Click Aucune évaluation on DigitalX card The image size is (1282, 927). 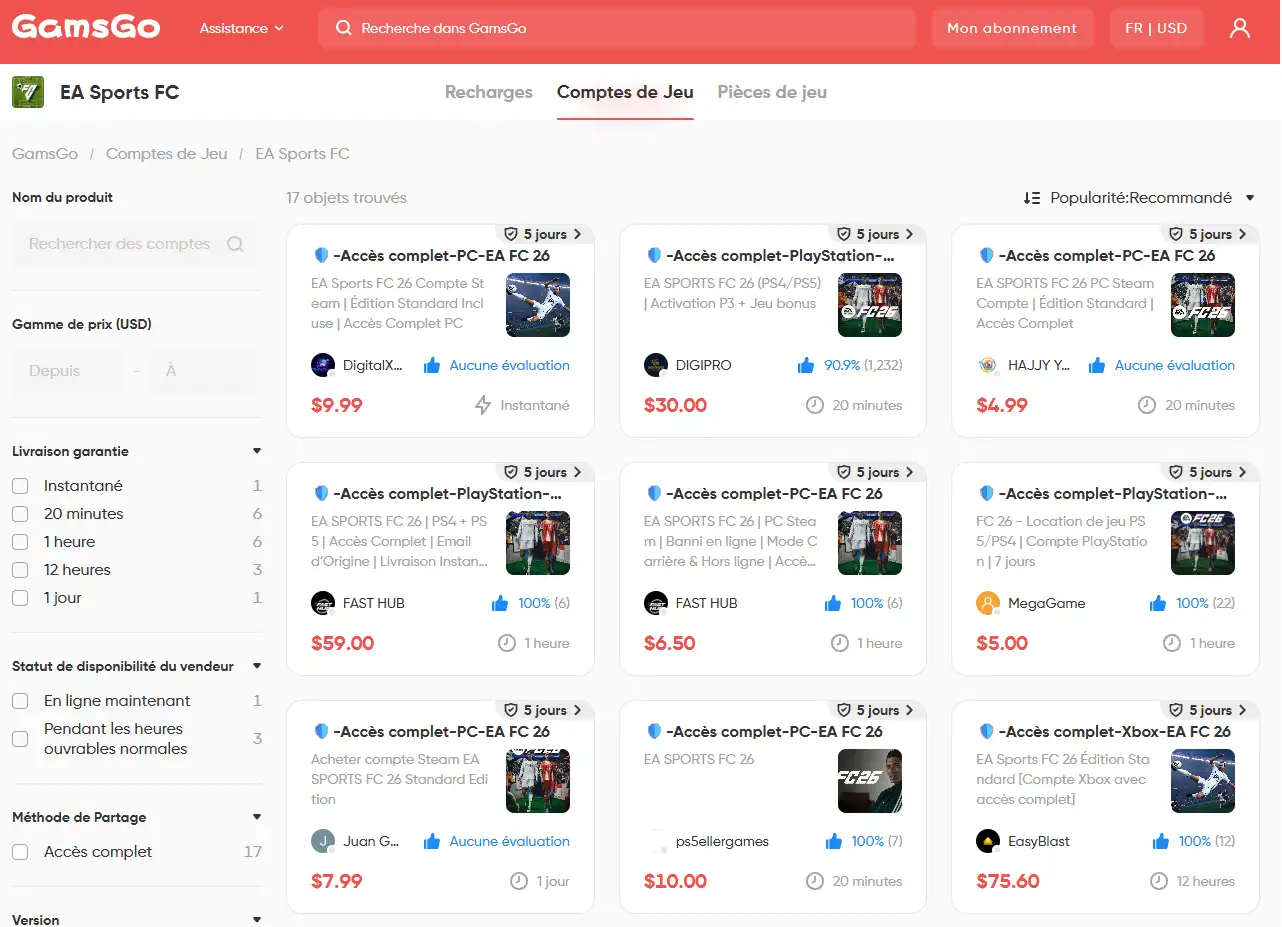510,365
